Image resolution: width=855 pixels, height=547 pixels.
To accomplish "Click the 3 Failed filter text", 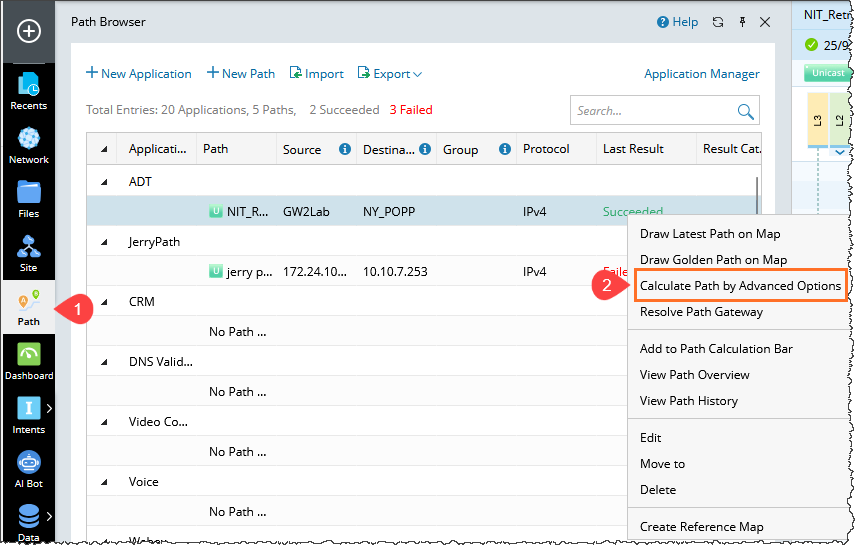I will pos(411,110).
